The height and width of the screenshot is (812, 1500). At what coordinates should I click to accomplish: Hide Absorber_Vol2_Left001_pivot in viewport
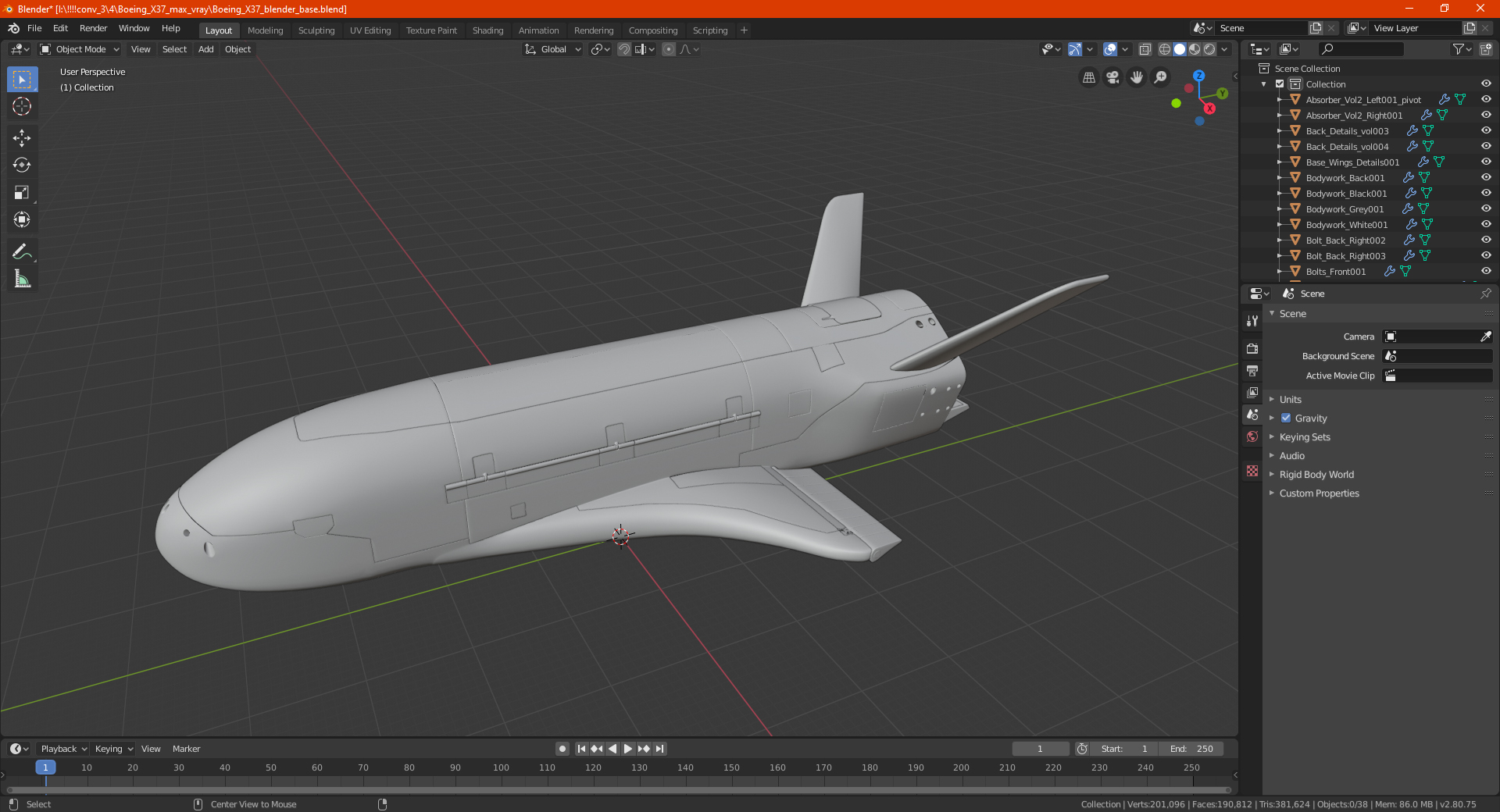click(1486, 100)
